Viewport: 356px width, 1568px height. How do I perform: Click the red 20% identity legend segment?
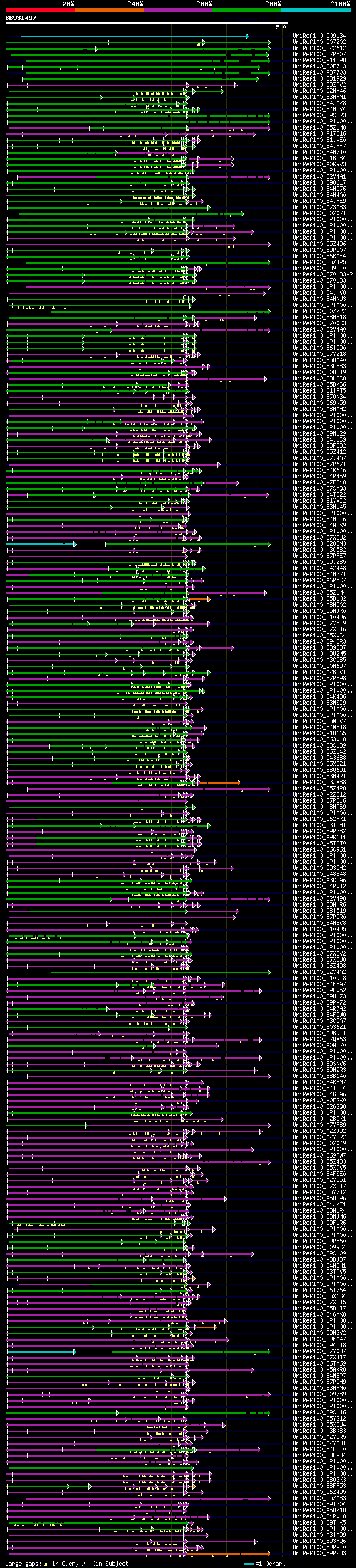pyautogui.click(x=39, y=11)
